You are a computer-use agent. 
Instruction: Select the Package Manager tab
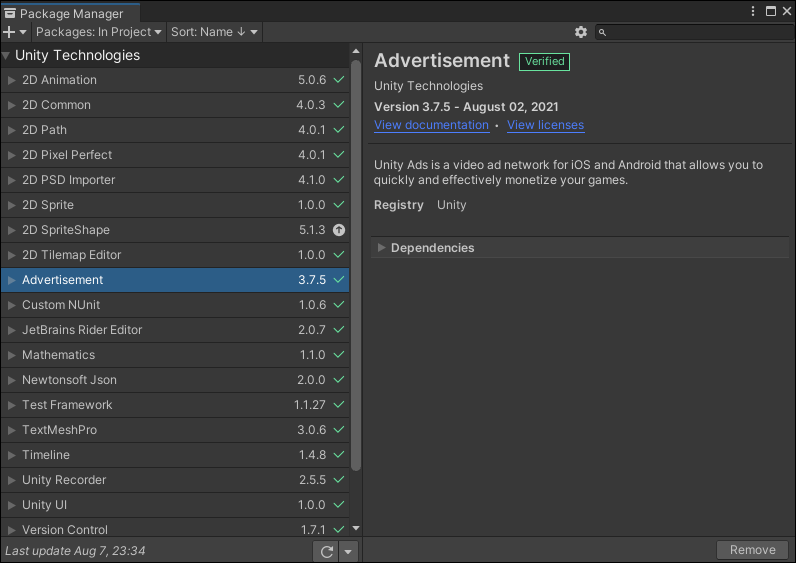(70, 13)
